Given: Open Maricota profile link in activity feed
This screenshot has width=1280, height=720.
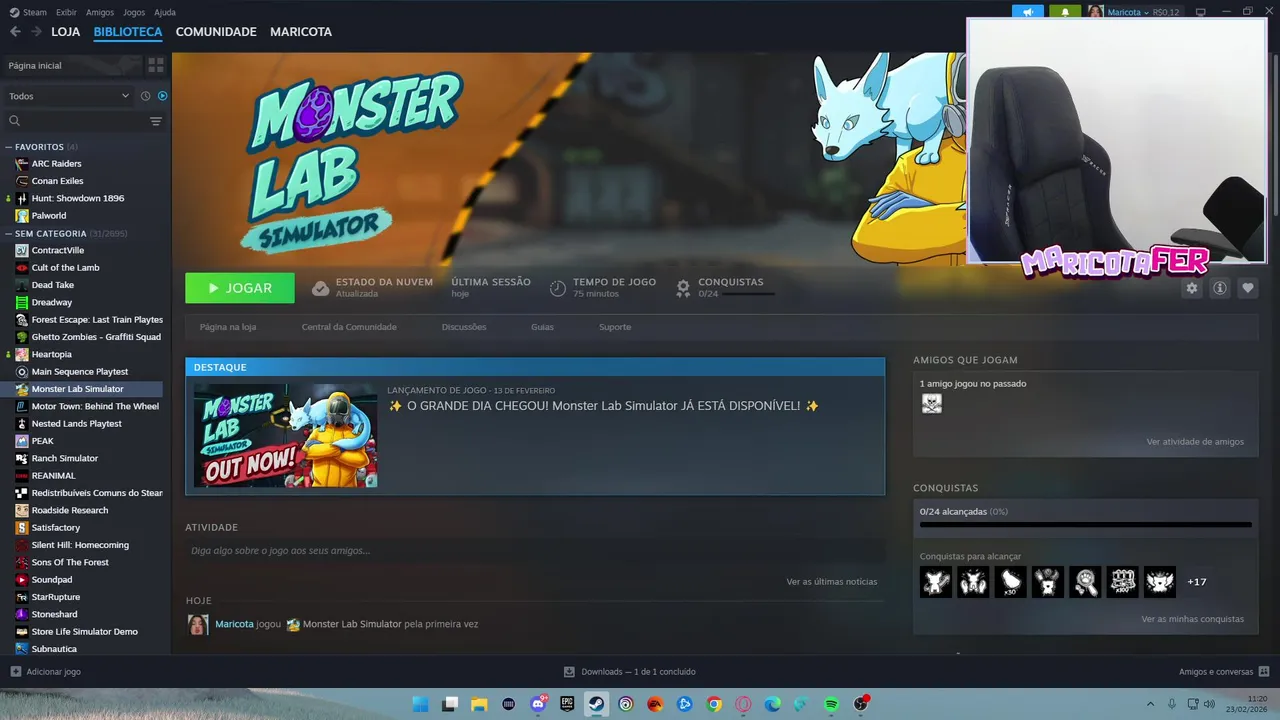Looking at the screenshot, I should (x=234, y=624).
